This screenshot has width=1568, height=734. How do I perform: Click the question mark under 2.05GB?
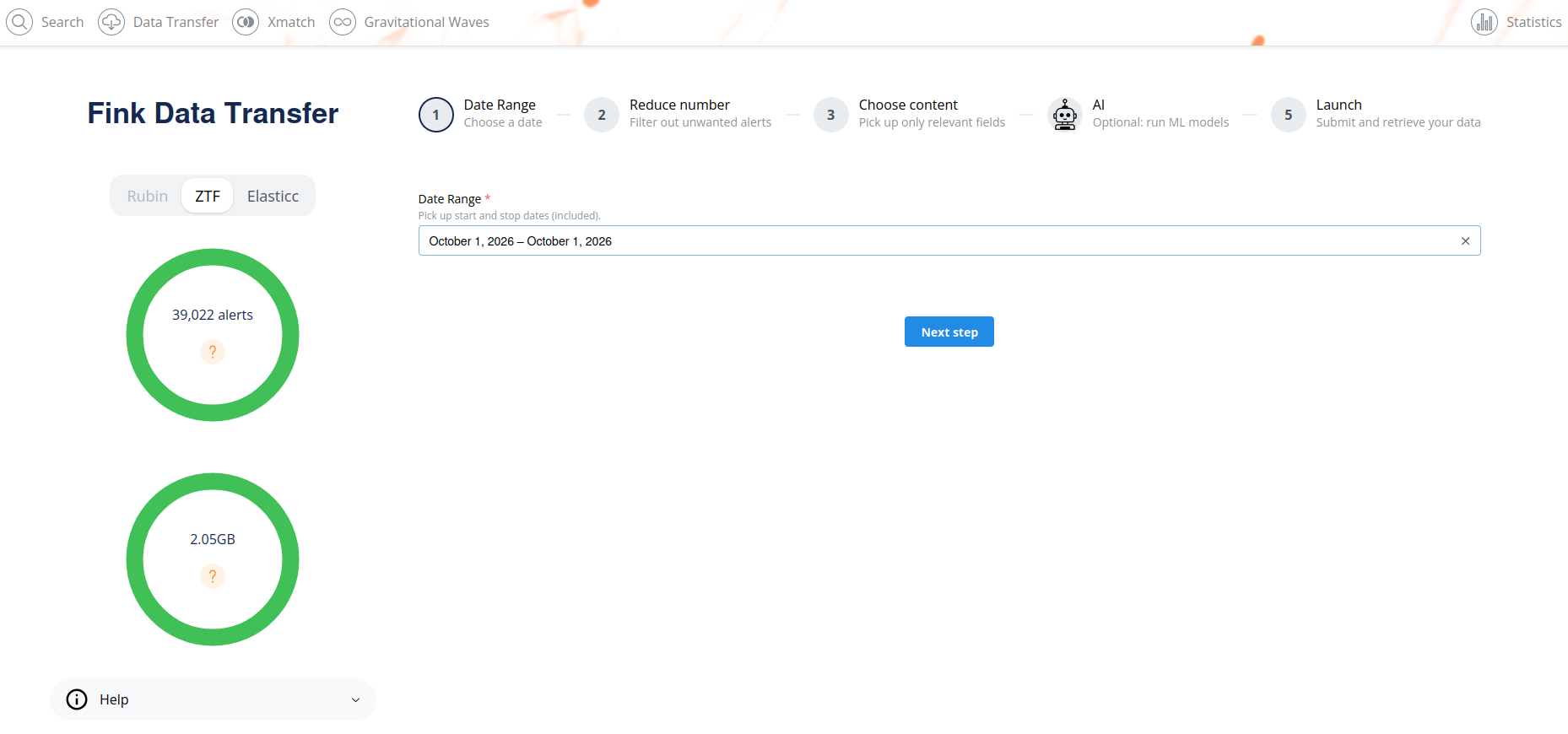click(213, 576)
